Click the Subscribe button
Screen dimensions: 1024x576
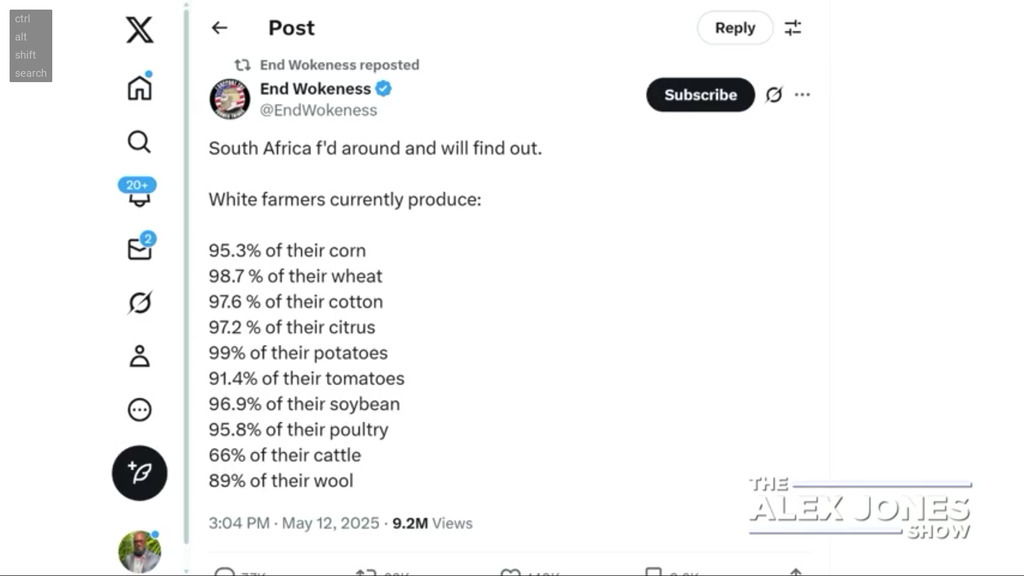point(700,95)
